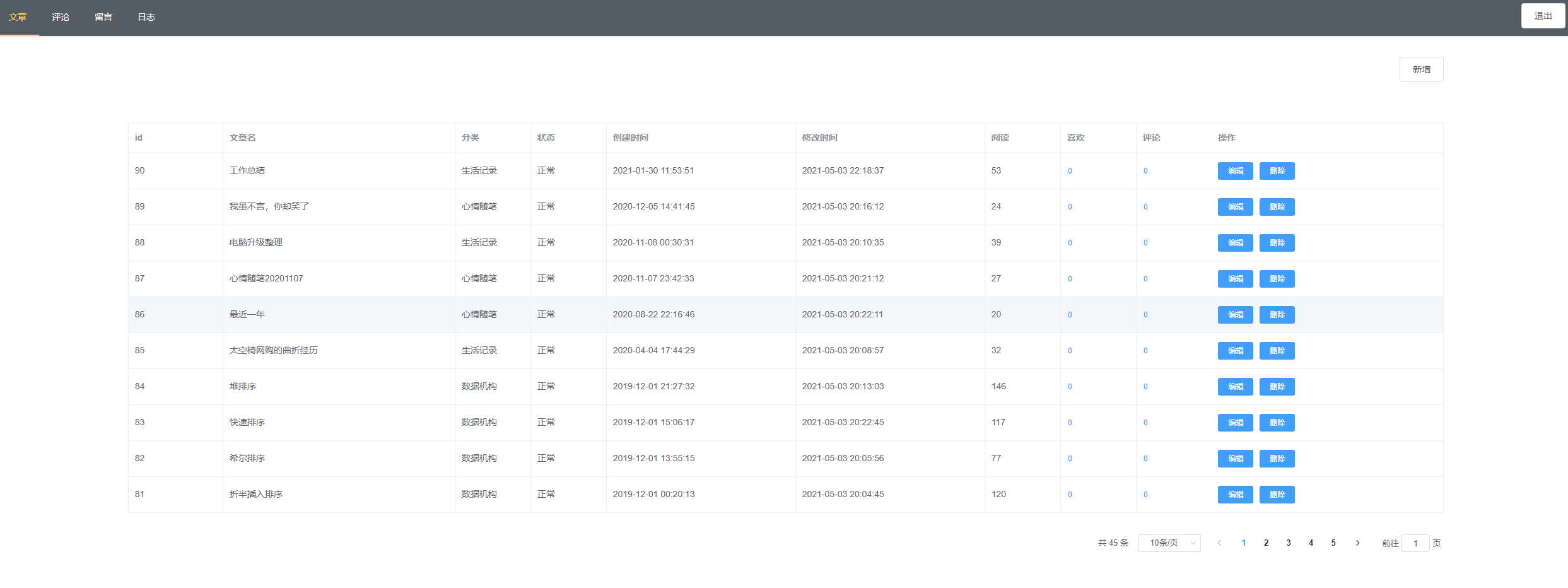Click article title 太空椅网购的曲折经历
Viewport: 1568px width, 588px height.
(273, 350)
